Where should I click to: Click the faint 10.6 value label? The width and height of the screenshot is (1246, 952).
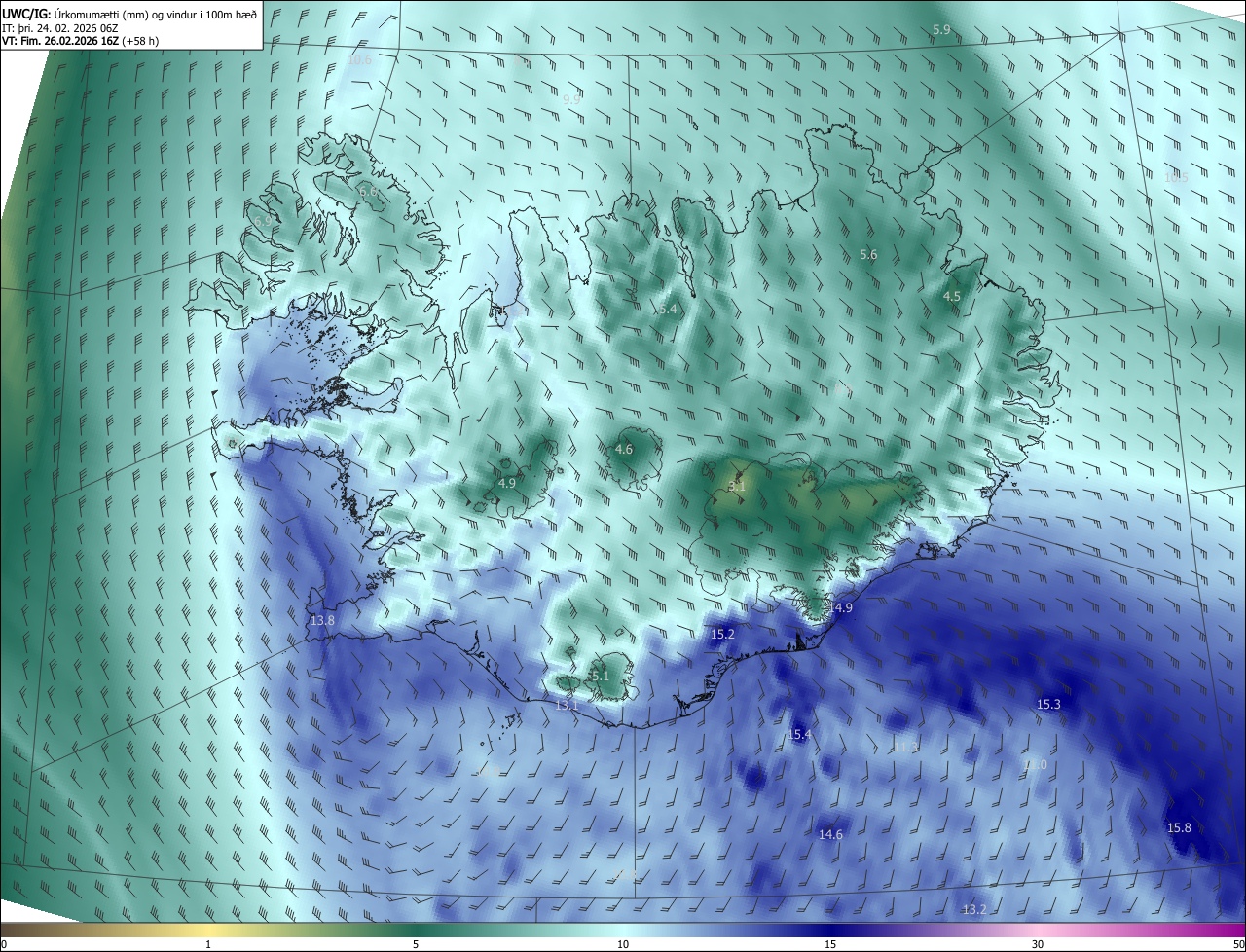(359, 60)
